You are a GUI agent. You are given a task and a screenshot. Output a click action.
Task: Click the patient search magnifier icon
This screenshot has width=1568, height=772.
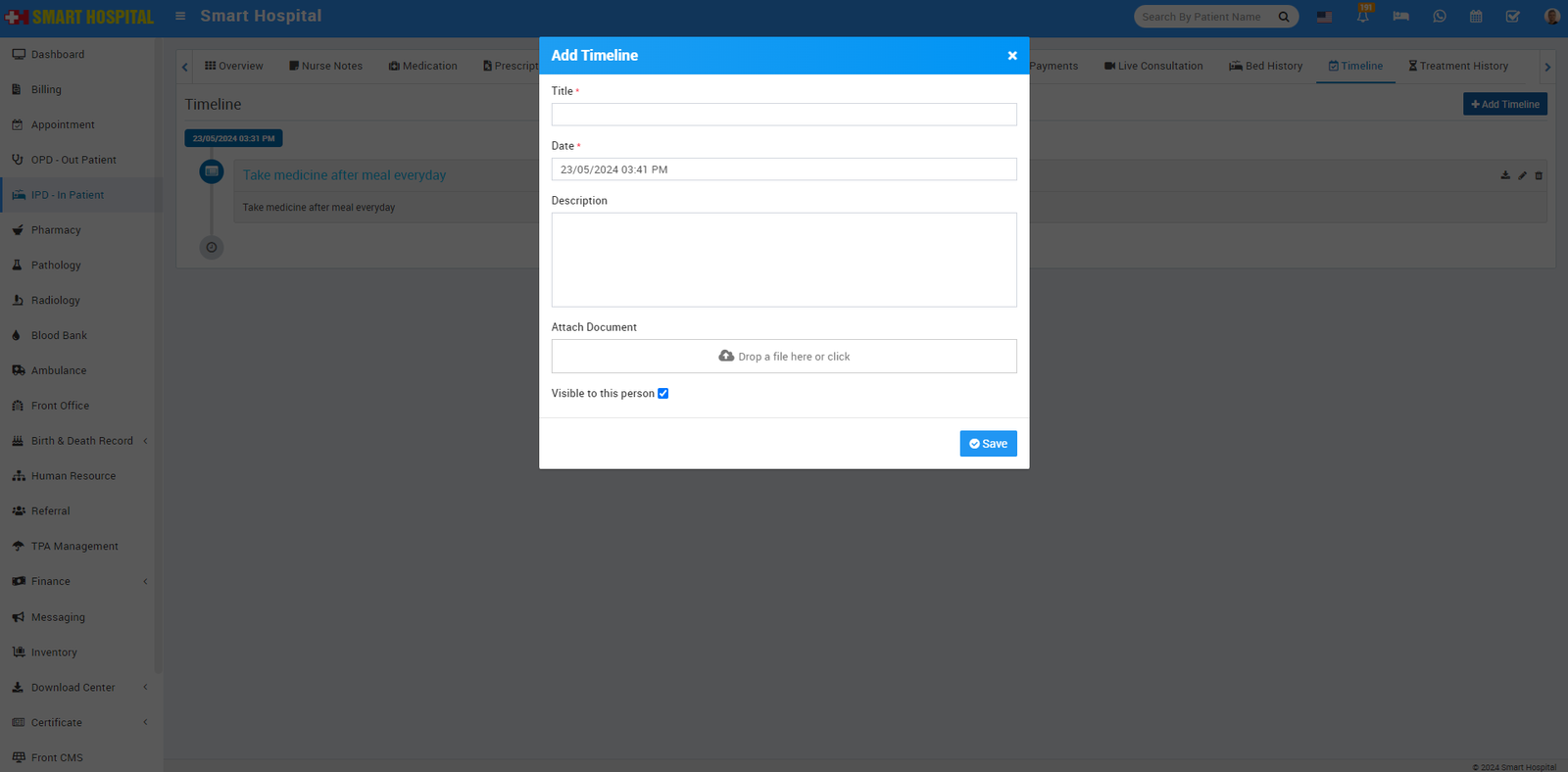pyautogui.click(x=1284, y=17)
